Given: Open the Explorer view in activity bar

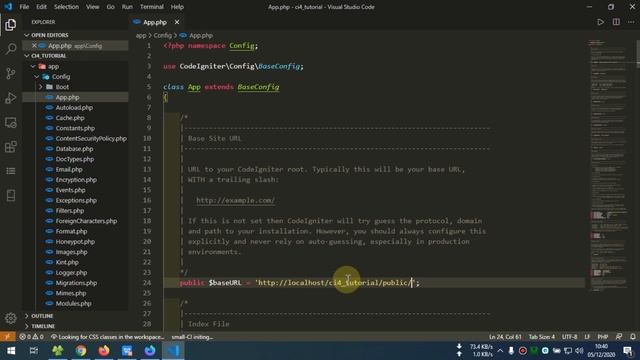Looking at the screenshot, I should point(11,24).
